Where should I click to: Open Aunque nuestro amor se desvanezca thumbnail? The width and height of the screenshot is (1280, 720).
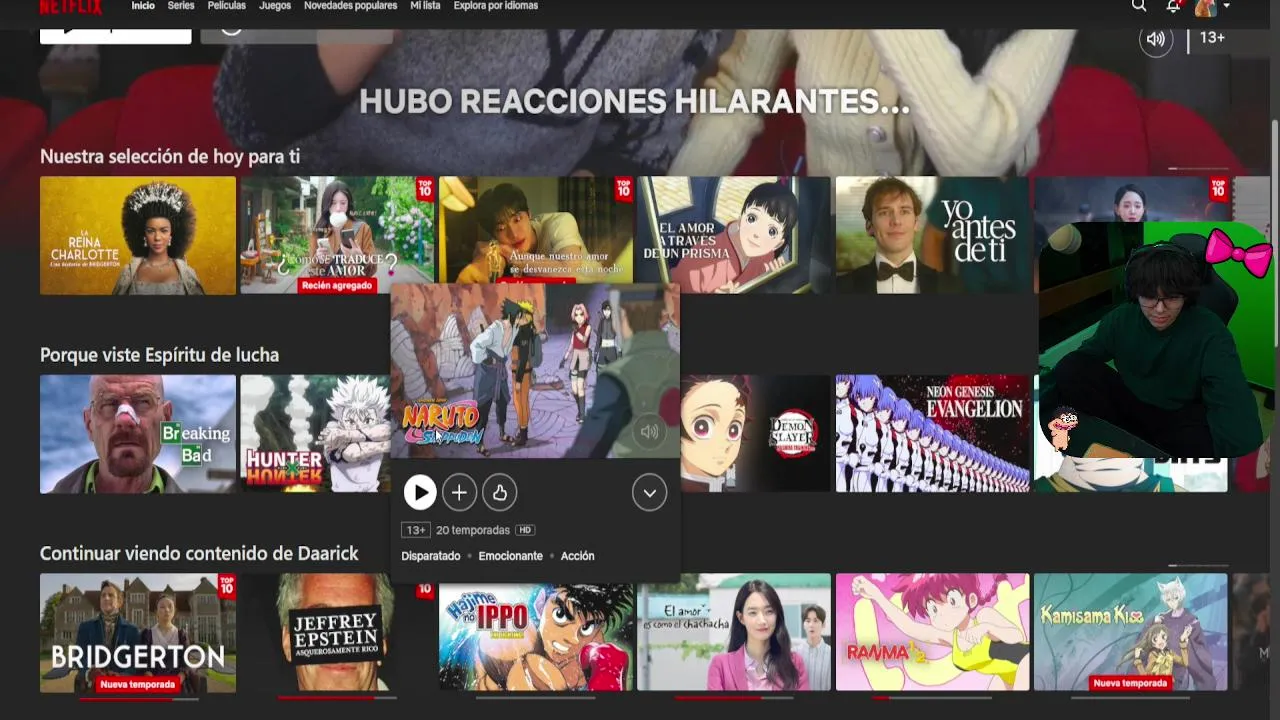coord(536,231)
